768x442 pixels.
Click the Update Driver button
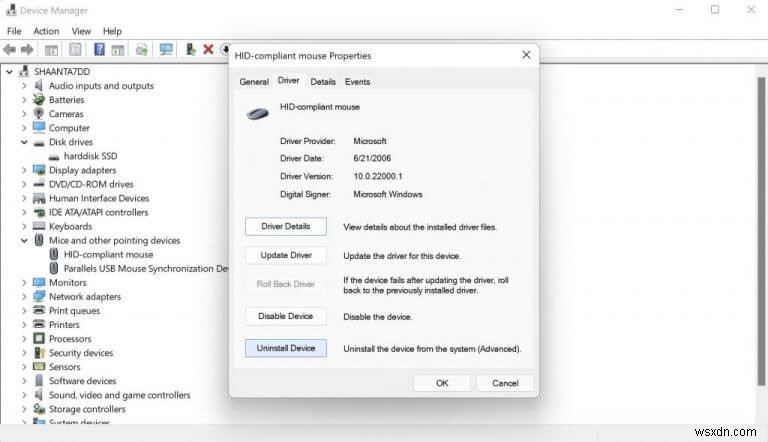coord(286,255)
